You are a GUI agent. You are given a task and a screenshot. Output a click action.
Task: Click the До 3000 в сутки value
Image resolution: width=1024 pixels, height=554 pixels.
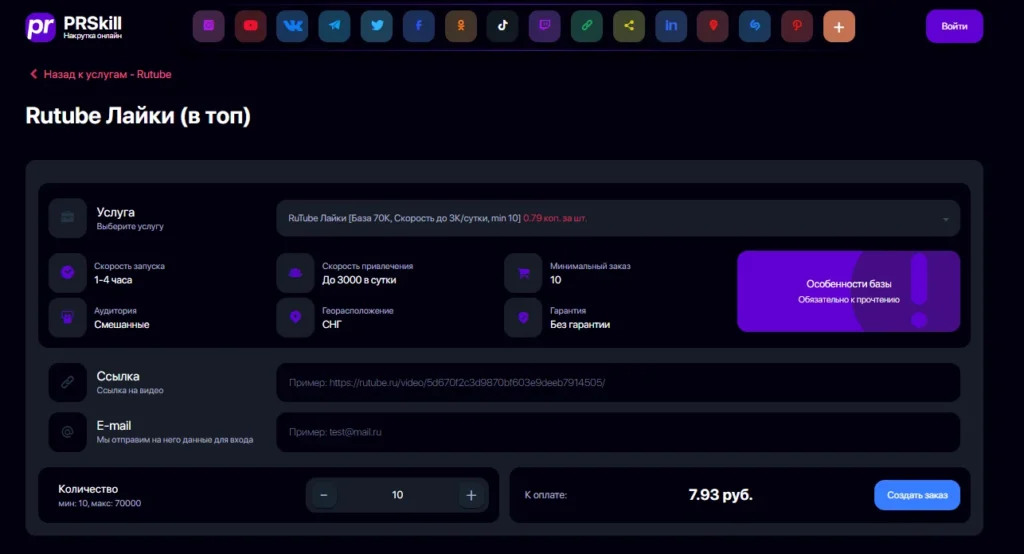click(x=359, y=280)
